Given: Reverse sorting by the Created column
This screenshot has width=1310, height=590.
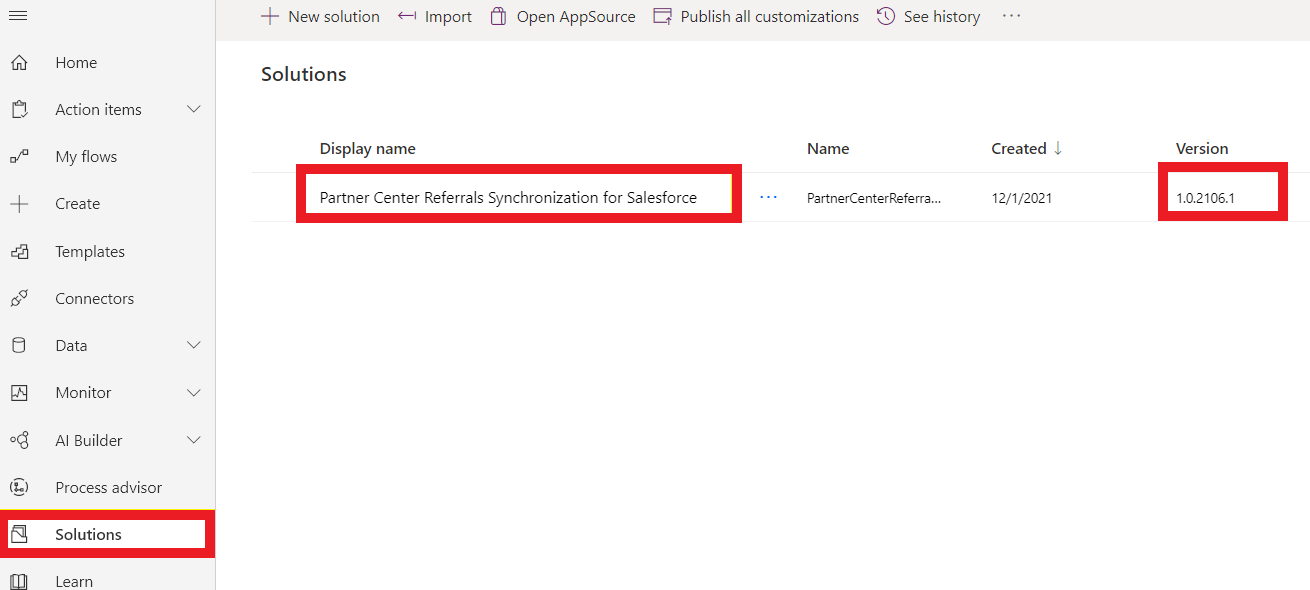Looking at the screenshot, I should point(1020,148).
